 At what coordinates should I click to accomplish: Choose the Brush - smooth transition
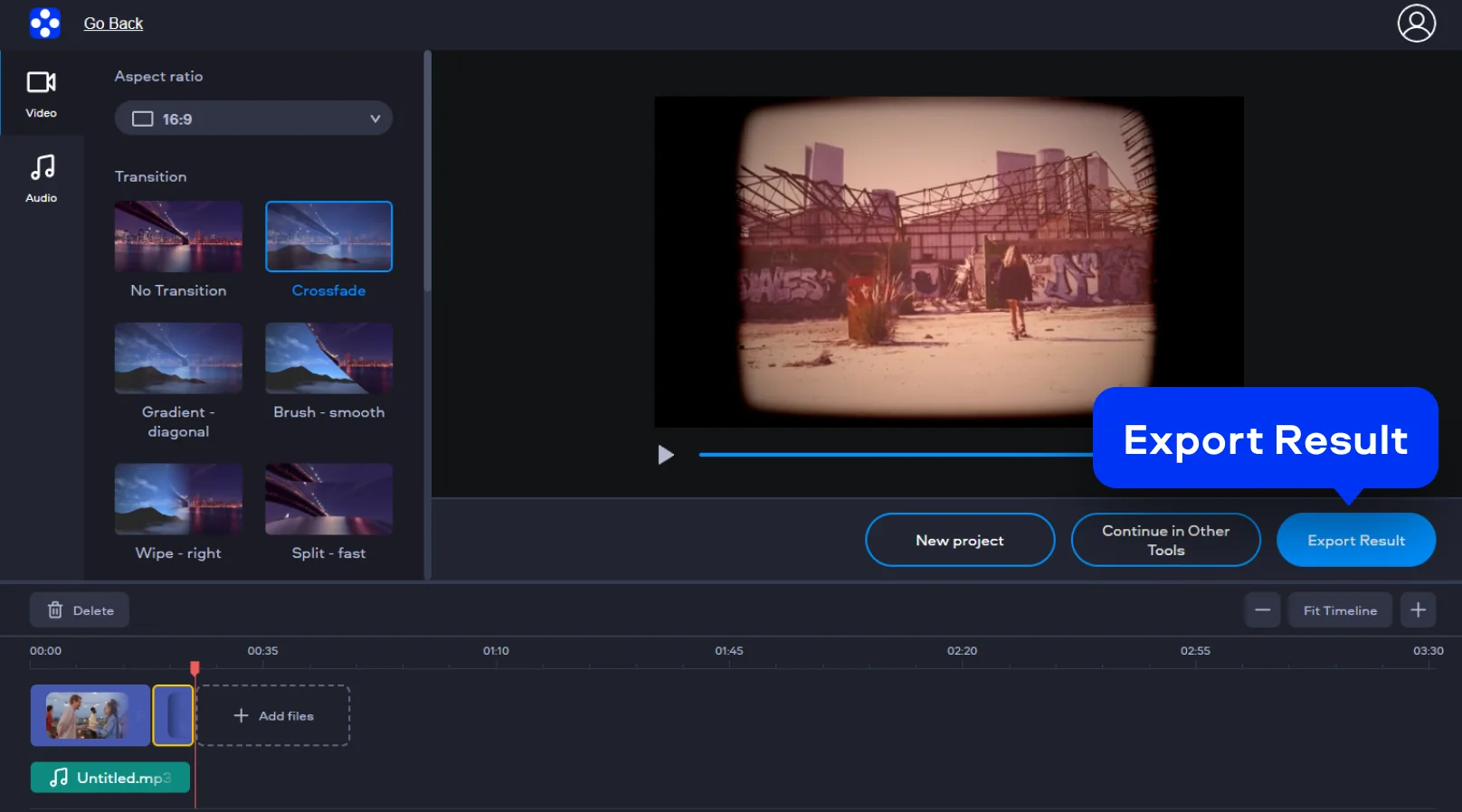coord(328,358)
